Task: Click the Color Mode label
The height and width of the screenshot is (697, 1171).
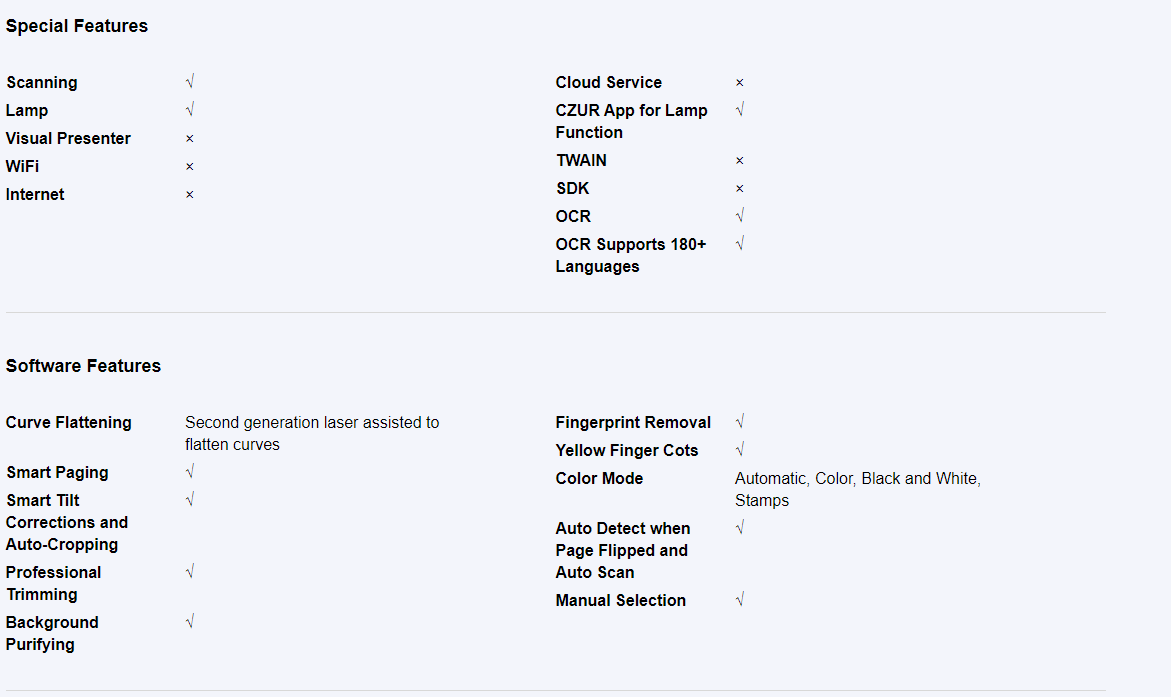Action: pyautogui.click(x=599, y=478)
